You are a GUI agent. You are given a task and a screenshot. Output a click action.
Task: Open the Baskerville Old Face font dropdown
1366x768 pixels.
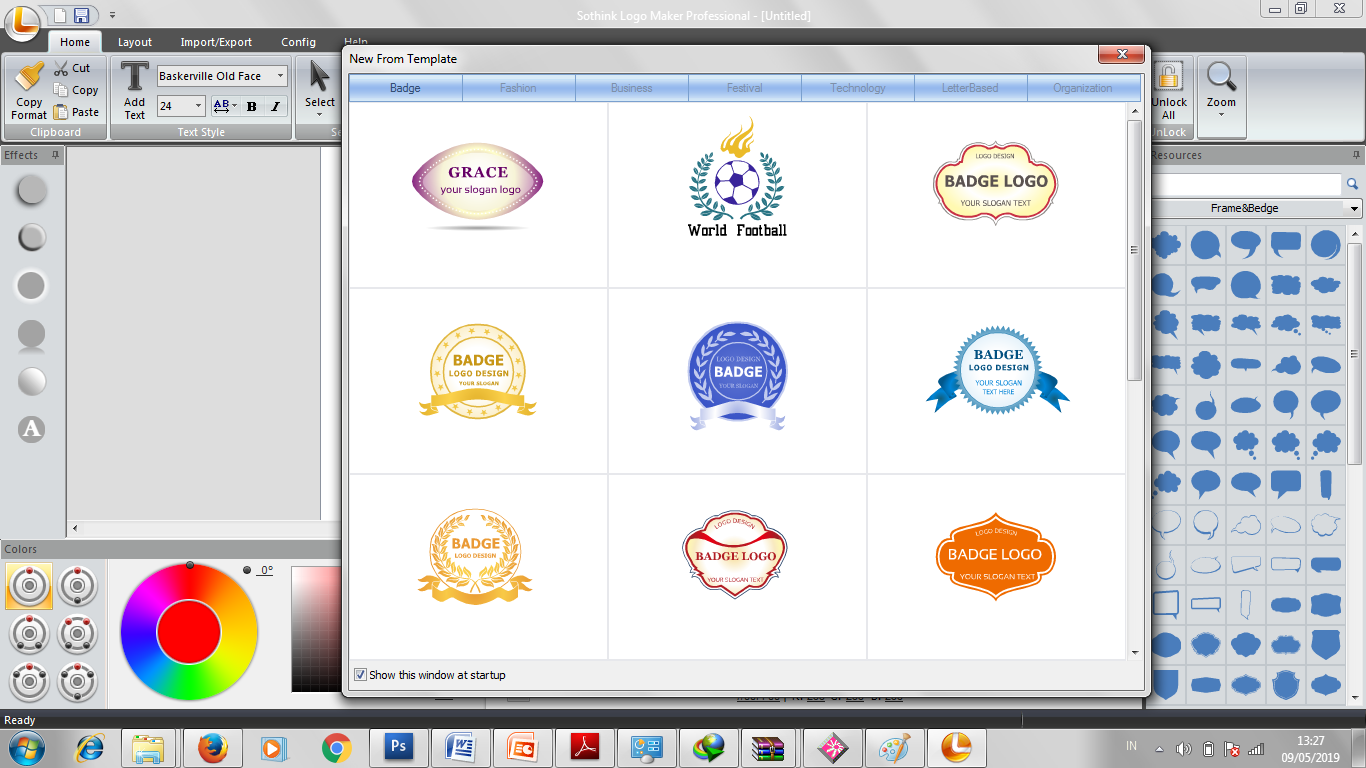281,75
